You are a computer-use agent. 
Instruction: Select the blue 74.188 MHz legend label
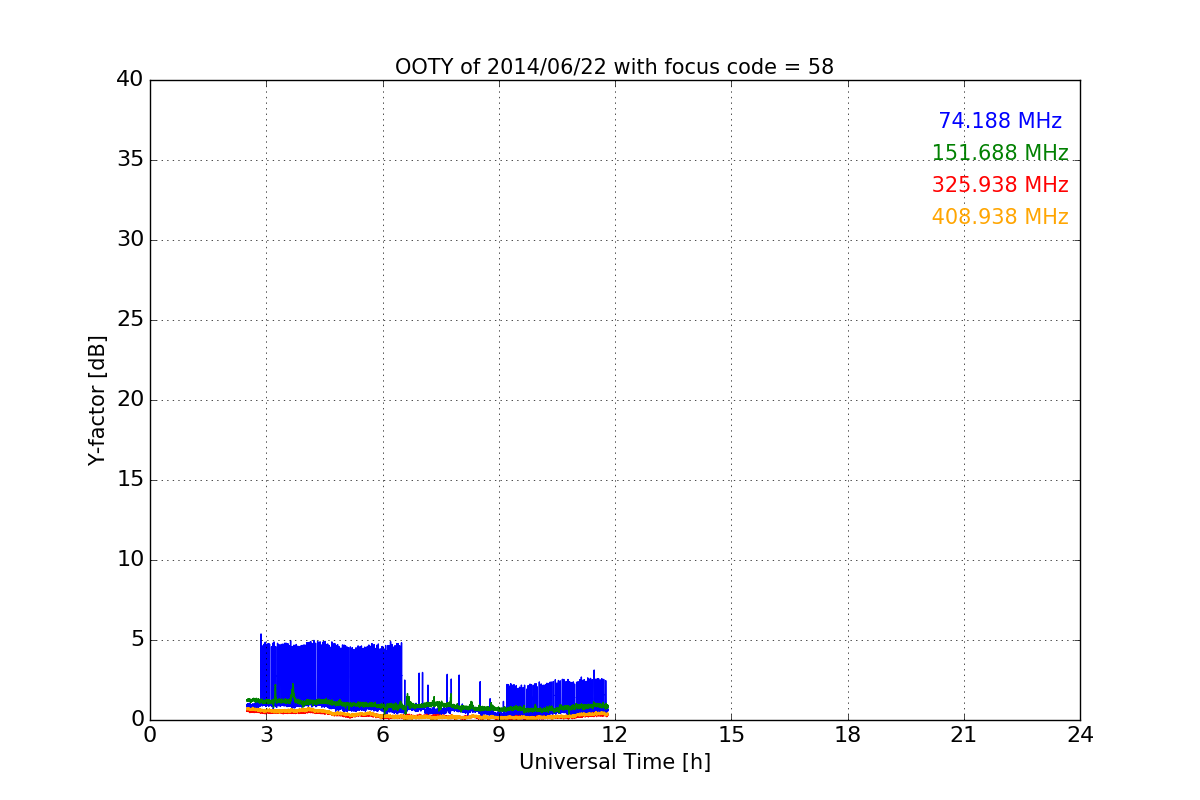click(x=1000, y=121)
